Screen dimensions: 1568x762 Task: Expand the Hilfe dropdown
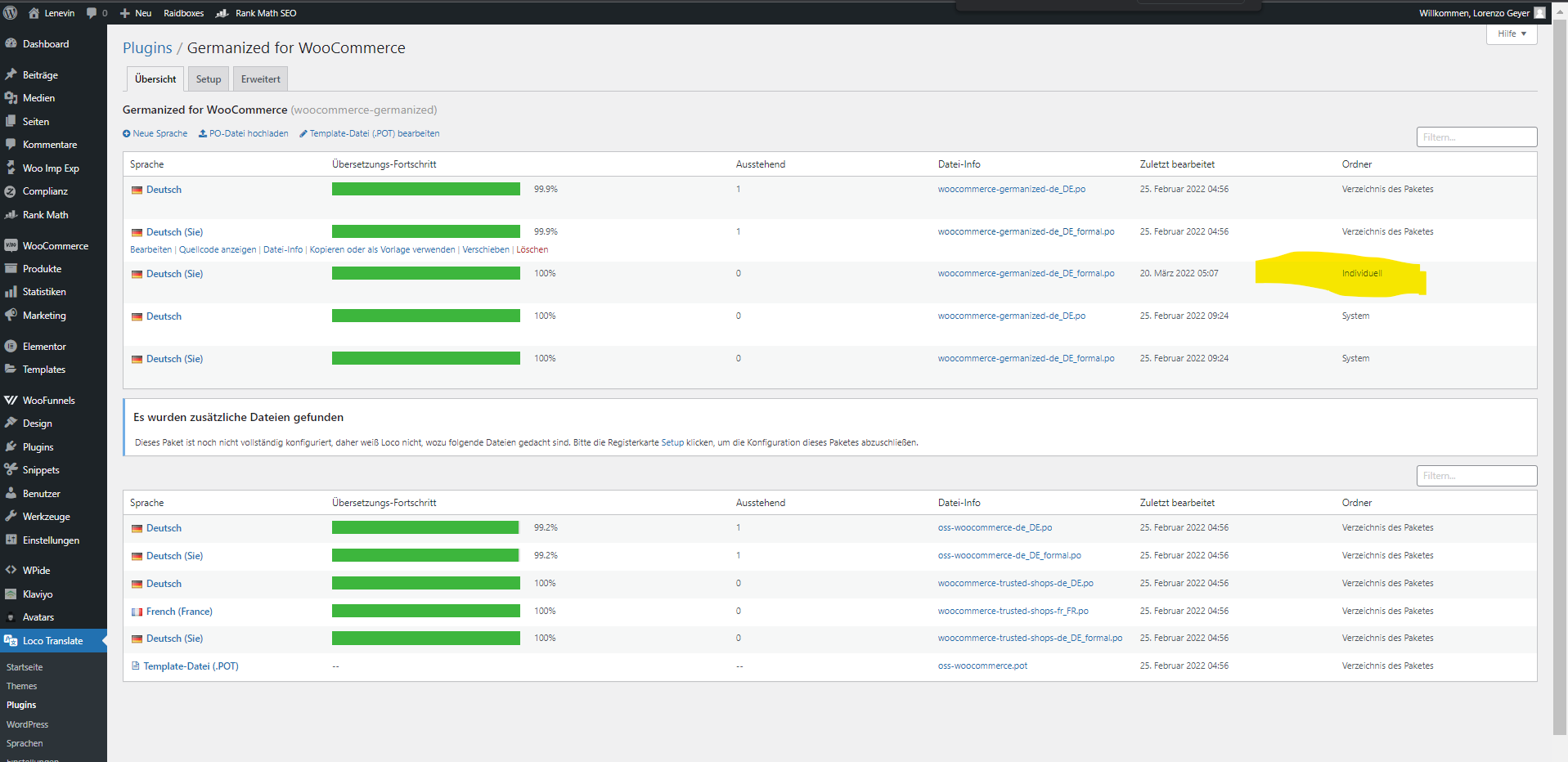[x=1512, y=34]
